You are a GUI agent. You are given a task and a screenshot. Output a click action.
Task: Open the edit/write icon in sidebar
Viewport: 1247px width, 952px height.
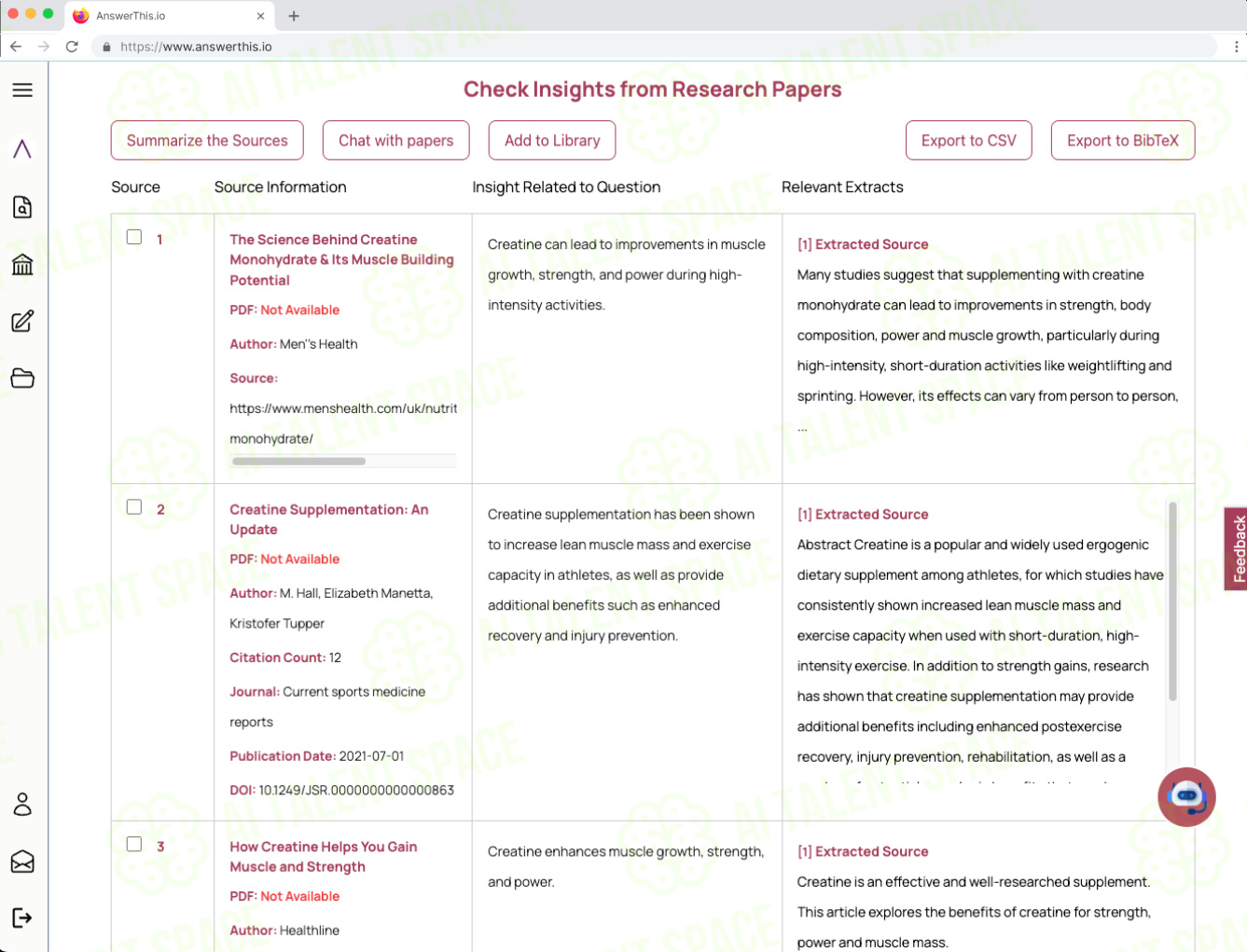[22, 322]
